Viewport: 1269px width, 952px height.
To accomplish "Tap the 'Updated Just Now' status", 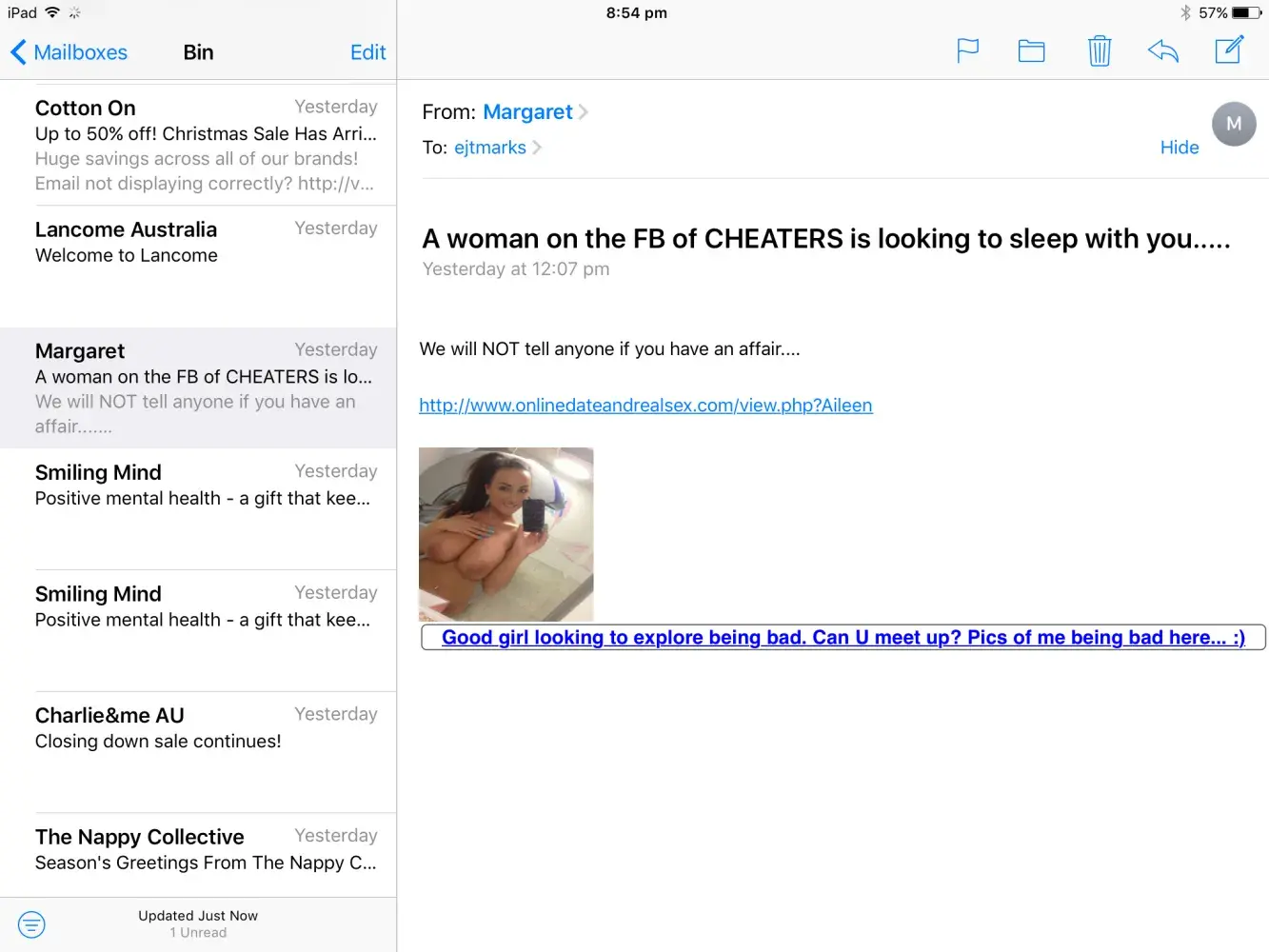I will click(198, 916).
